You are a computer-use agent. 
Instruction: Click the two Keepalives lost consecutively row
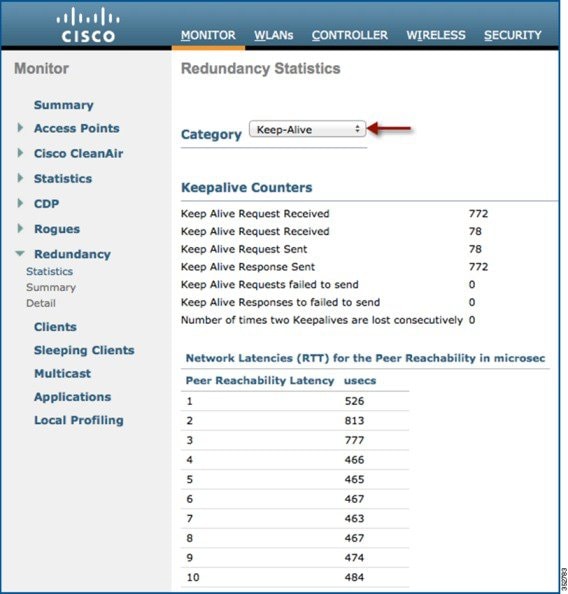328,320
